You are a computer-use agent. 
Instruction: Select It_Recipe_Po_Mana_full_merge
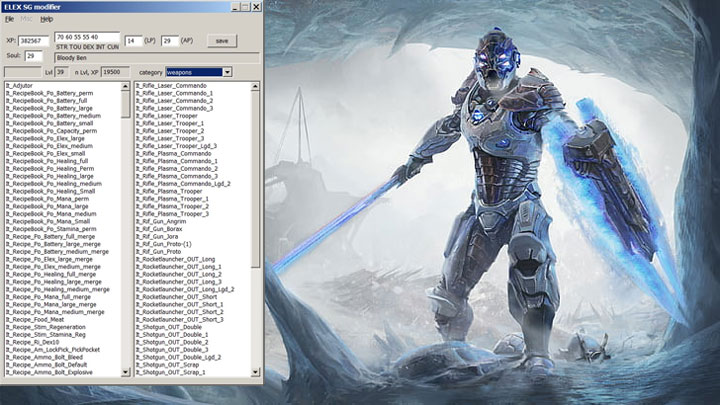click(x=49, y=297)
